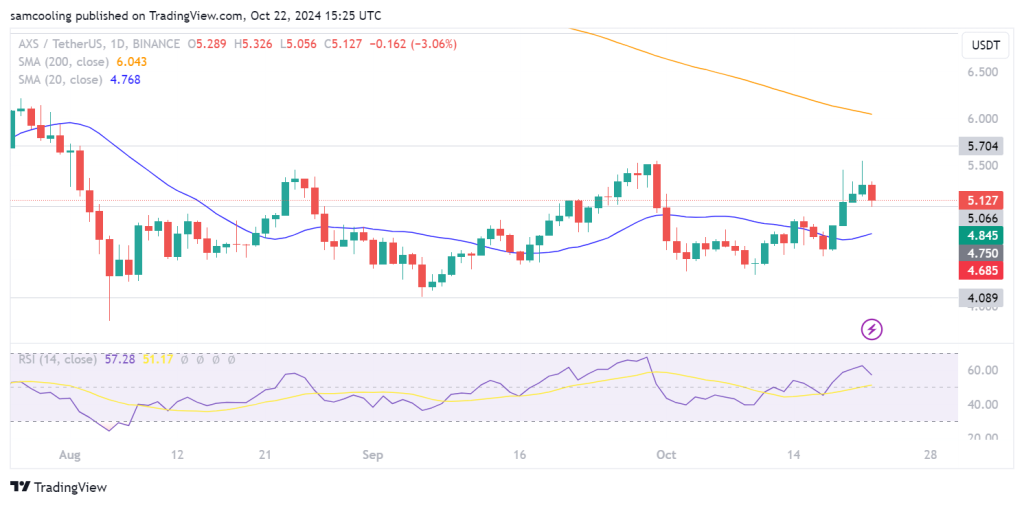1024x505 pixels.
Task: Click the red 5.127 current price label
Action: click(979, 199)
